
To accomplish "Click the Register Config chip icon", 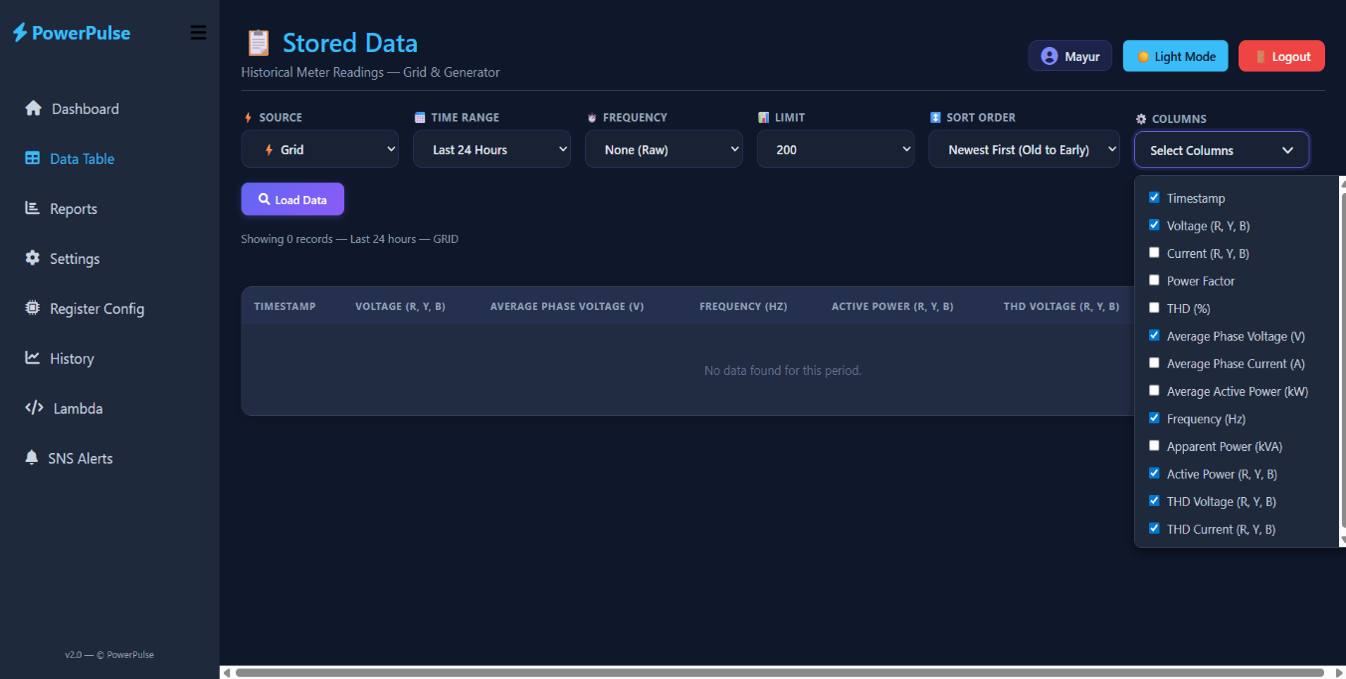I will (32, 308).
